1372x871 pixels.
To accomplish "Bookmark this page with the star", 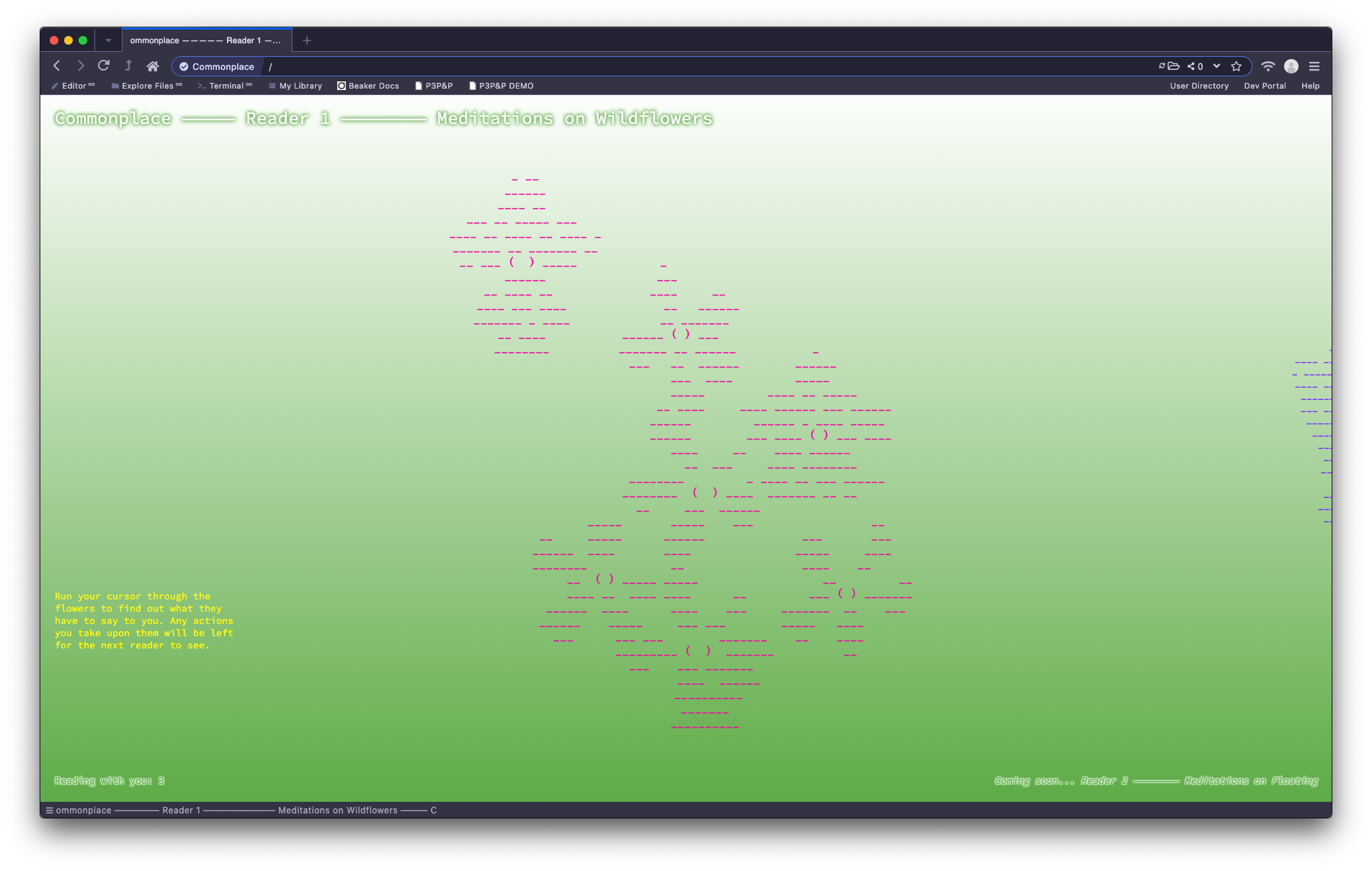I will coord(1237,66).
